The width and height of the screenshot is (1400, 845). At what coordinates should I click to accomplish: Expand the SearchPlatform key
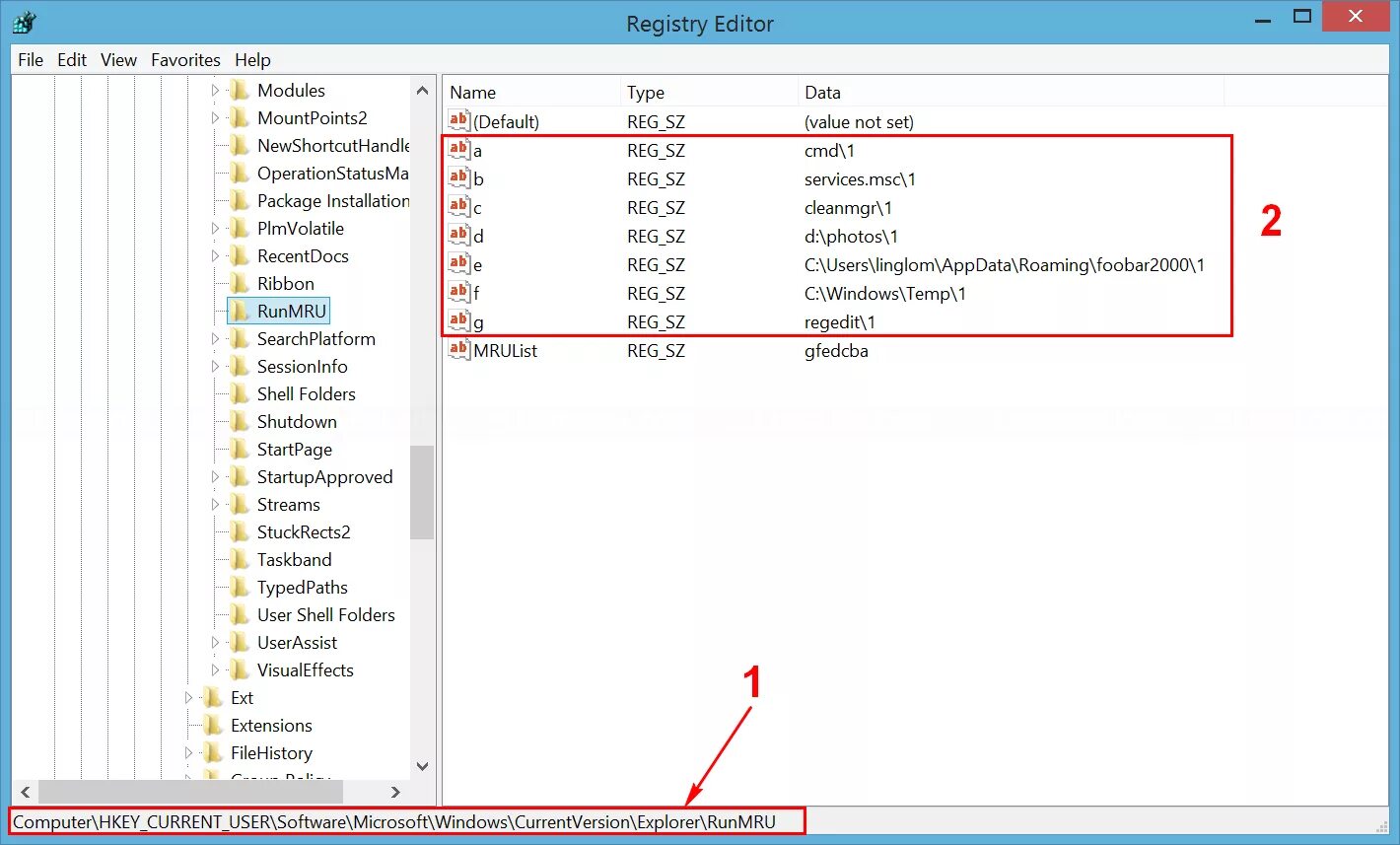[215, 339]
